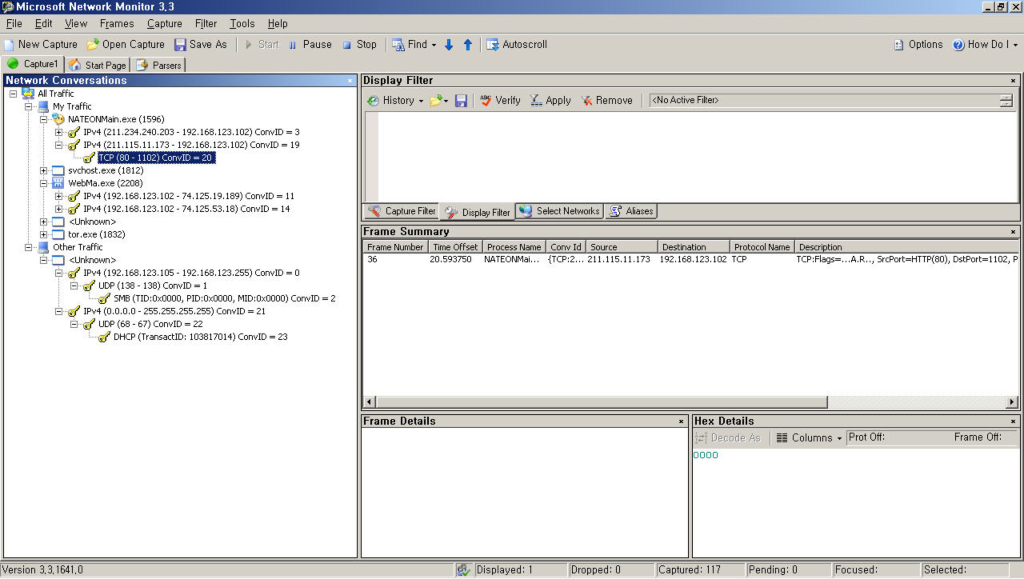Image resolution: width=1024 pixels, height=579 pixels.
Task: Open the Tools menu
Action: click(242, 23)
